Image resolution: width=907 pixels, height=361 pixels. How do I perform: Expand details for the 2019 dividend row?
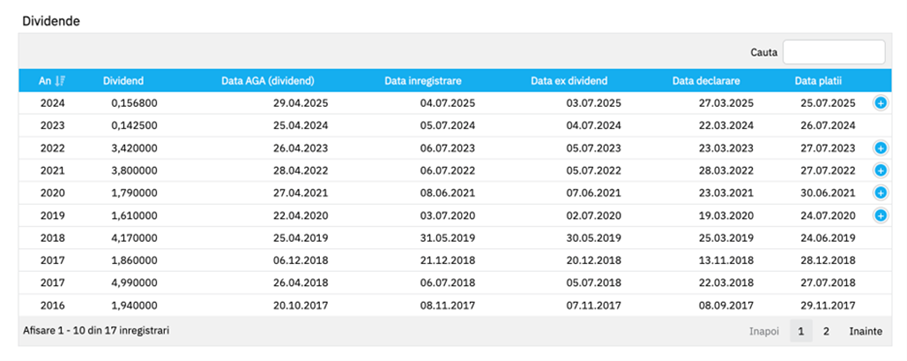point(880,216)
